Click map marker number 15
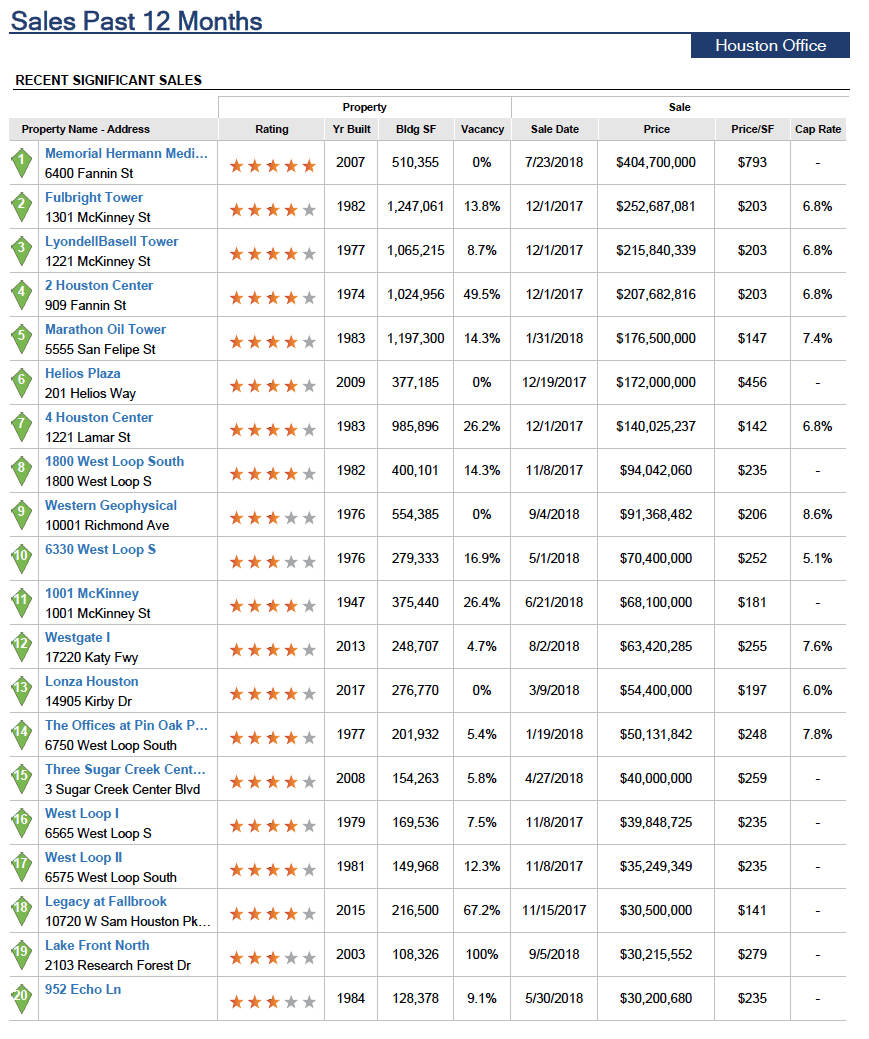 coord(22,779)
